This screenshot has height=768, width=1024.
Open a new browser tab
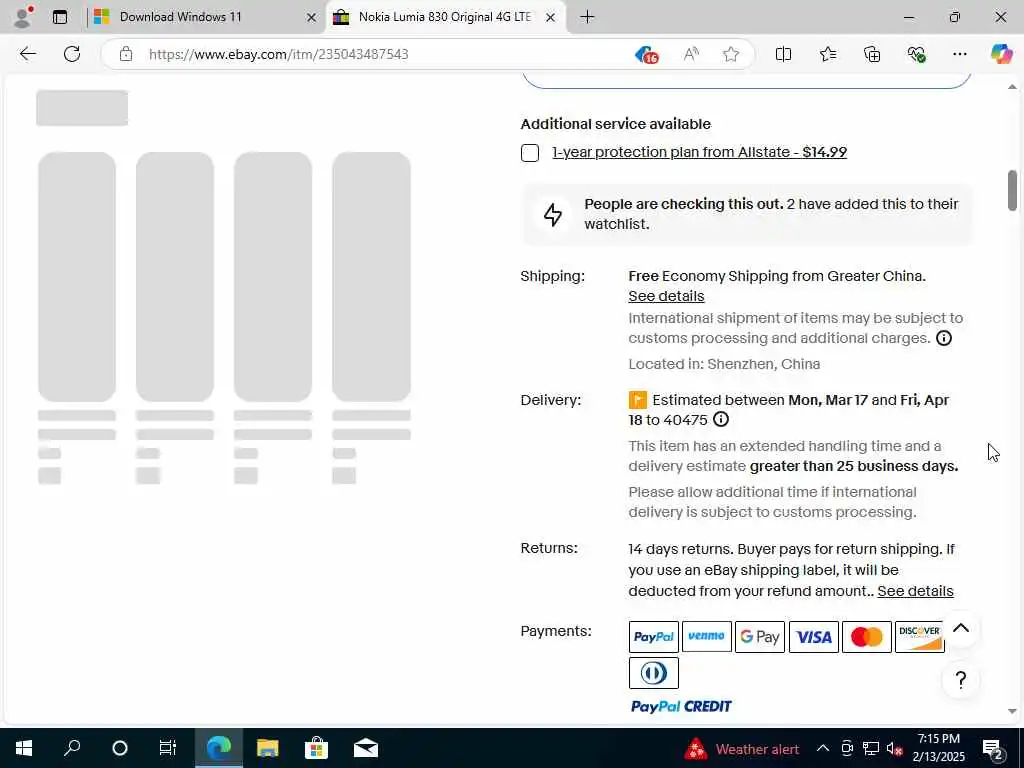(x=587, y=17)
